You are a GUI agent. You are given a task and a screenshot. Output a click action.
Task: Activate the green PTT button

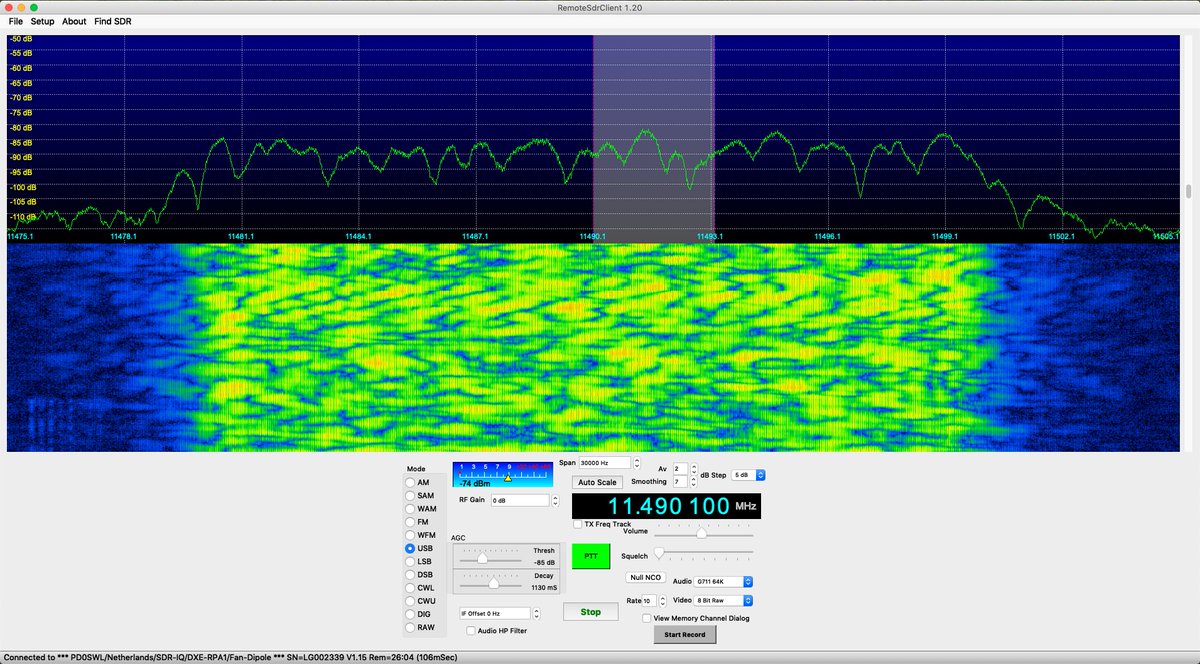point(590,555)
